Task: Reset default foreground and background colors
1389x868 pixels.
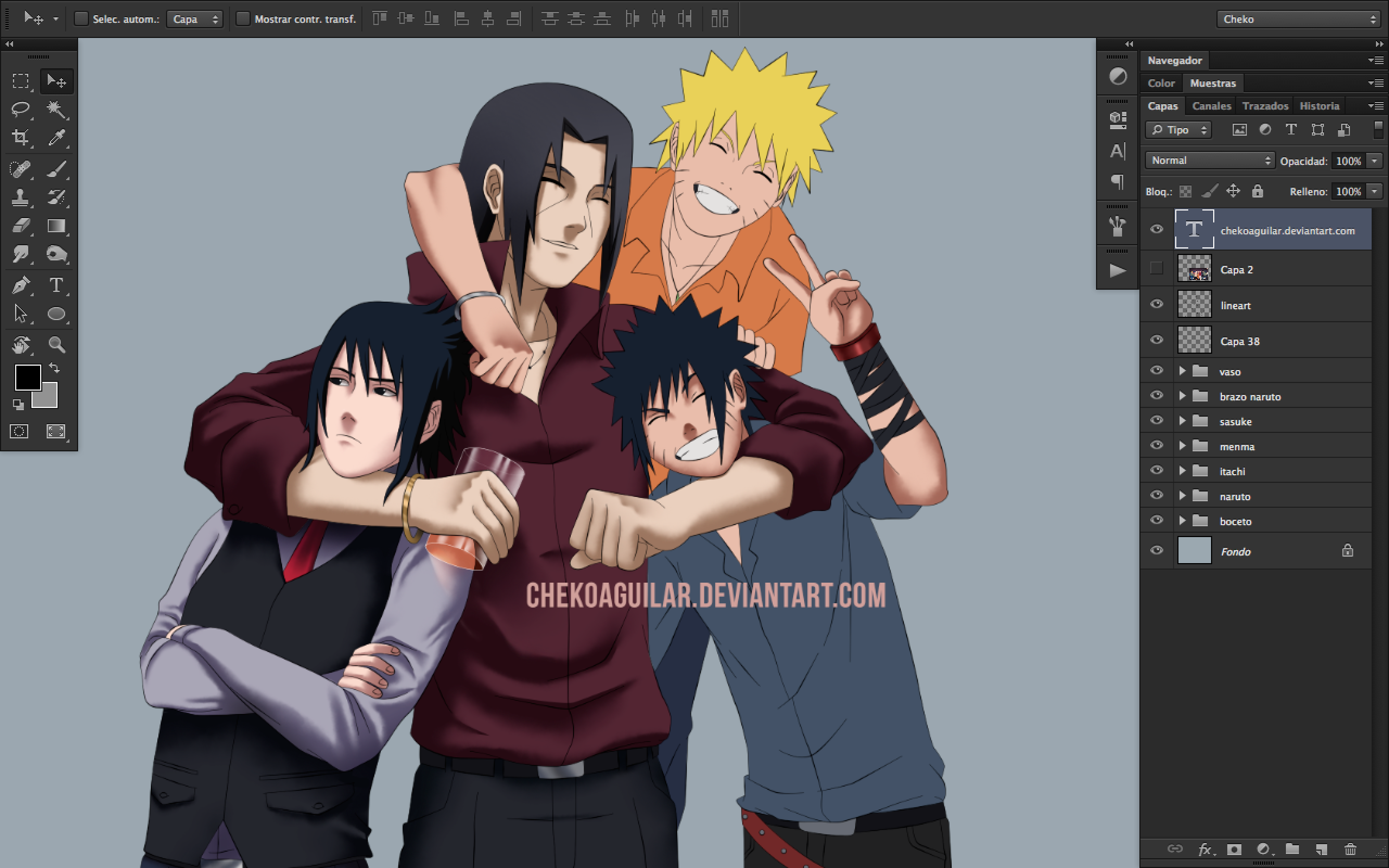Action: tap(18, 405)
